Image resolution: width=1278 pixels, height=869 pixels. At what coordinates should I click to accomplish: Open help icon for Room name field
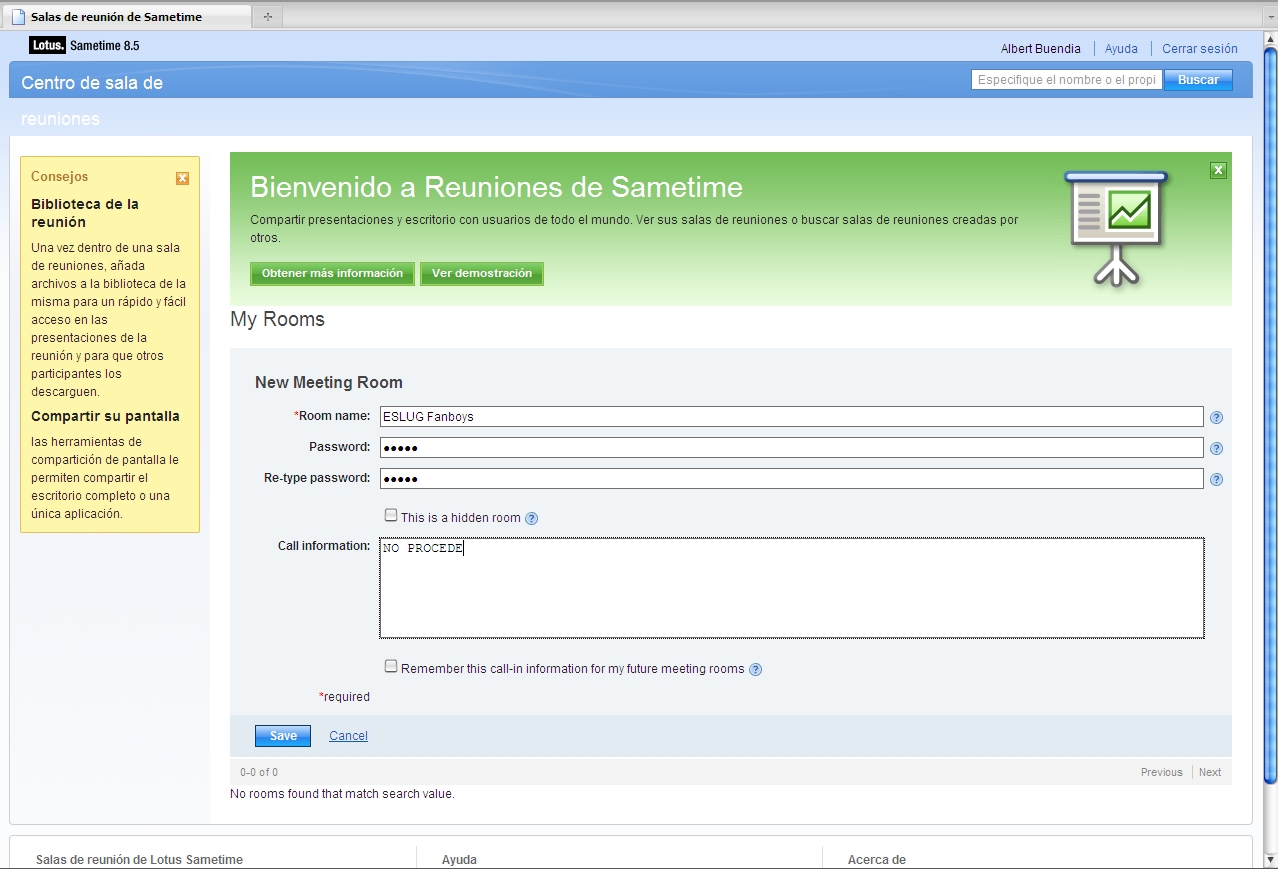click(1216, 418)
